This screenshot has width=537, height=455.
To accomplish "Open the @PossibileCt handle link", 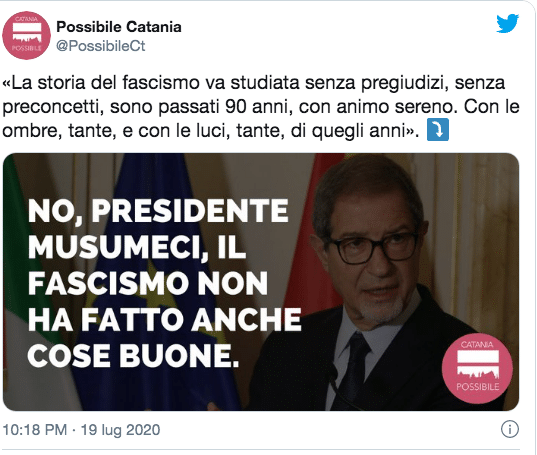I will click(101, 46).
